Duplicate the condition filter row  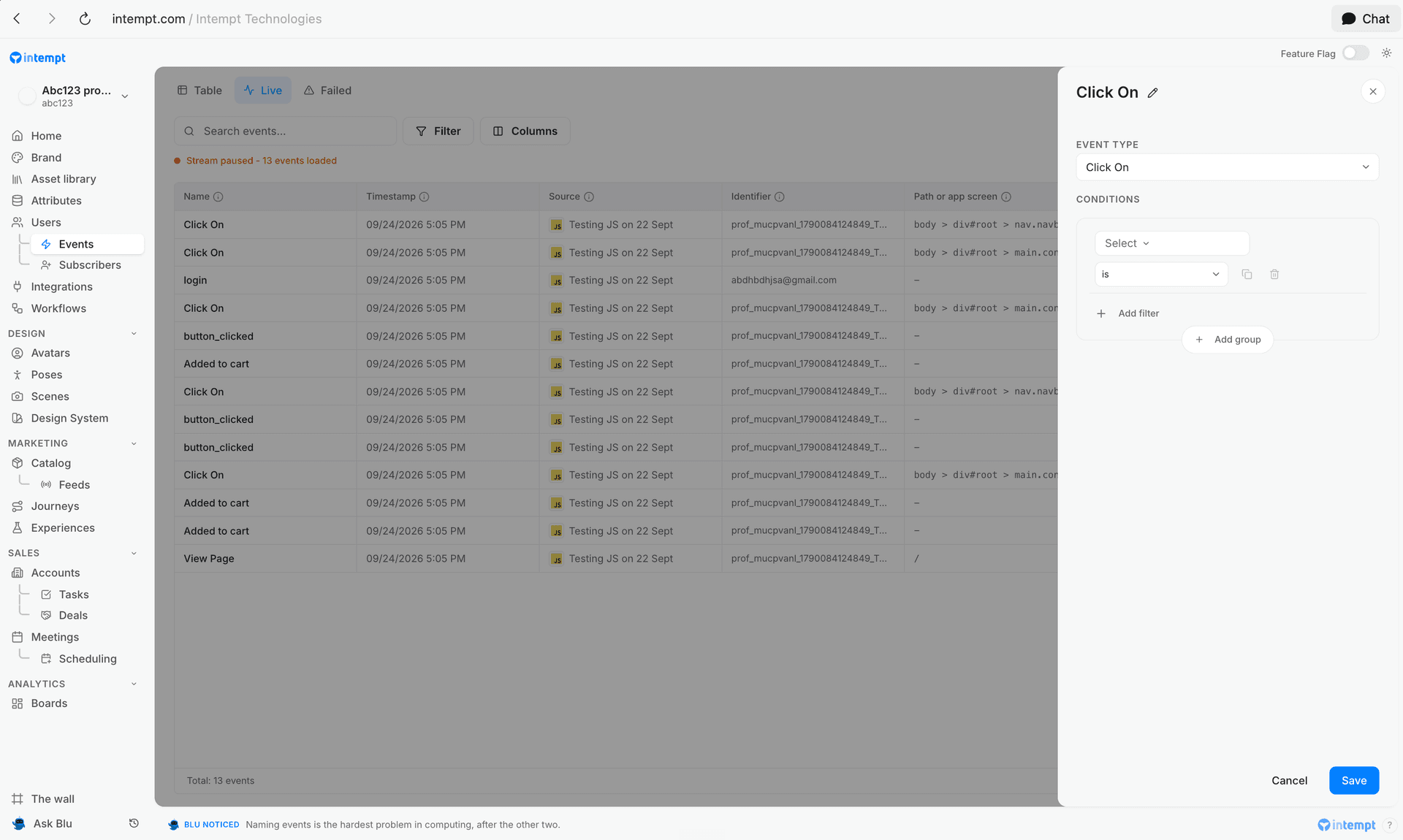point(1247,275)
